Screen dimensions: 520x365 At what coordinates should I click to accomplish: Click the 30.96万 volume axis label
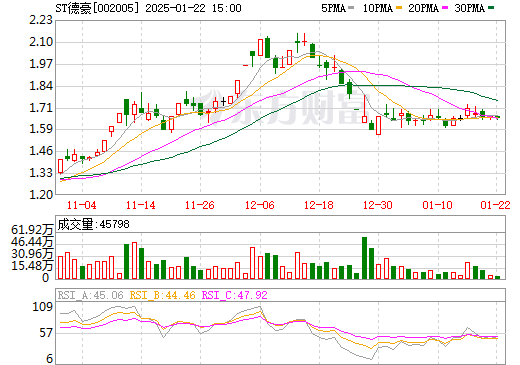click(32, 254)
